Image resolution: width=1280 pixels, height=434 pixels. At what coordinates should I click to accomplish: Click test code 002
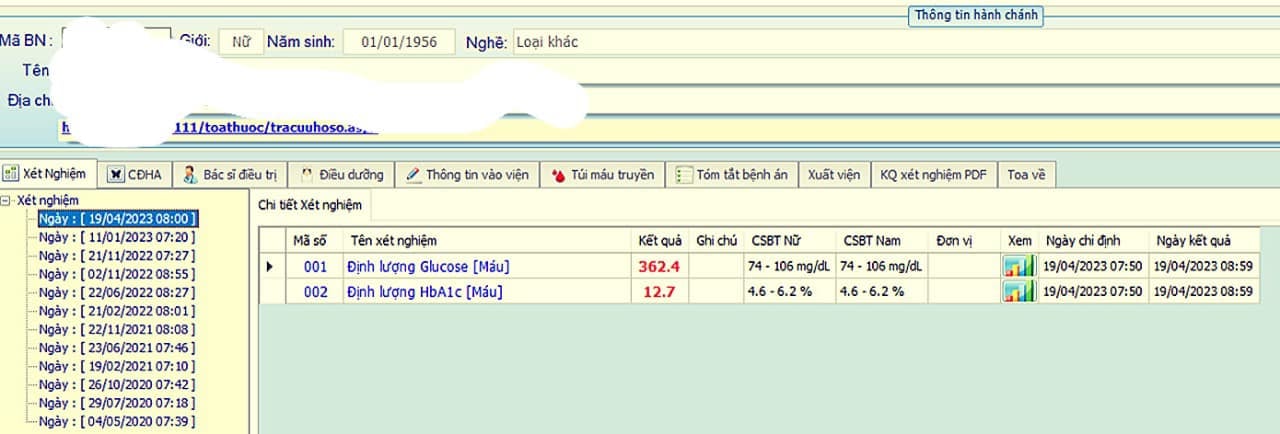pyautogui.click(x=315, y=292)
